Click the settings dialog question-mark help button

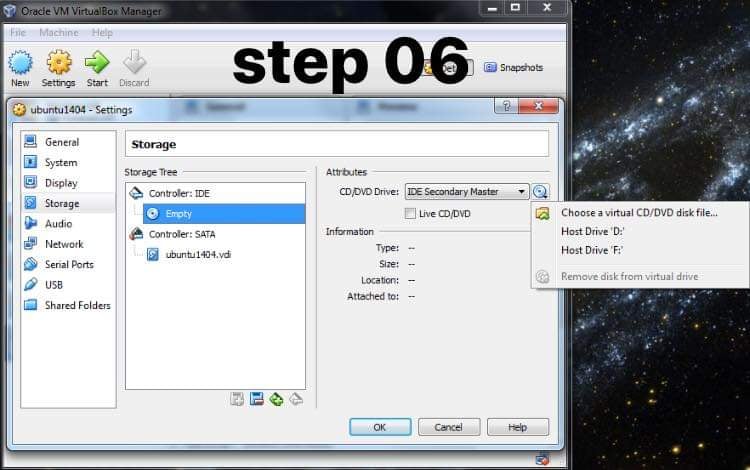[506, 106]
